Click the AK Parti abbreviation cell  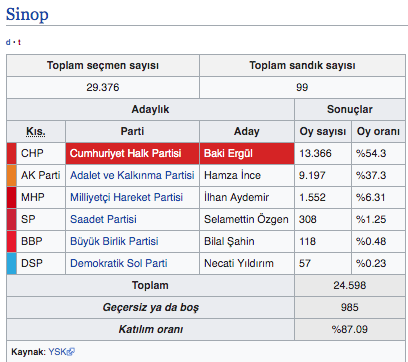[41, 175]
